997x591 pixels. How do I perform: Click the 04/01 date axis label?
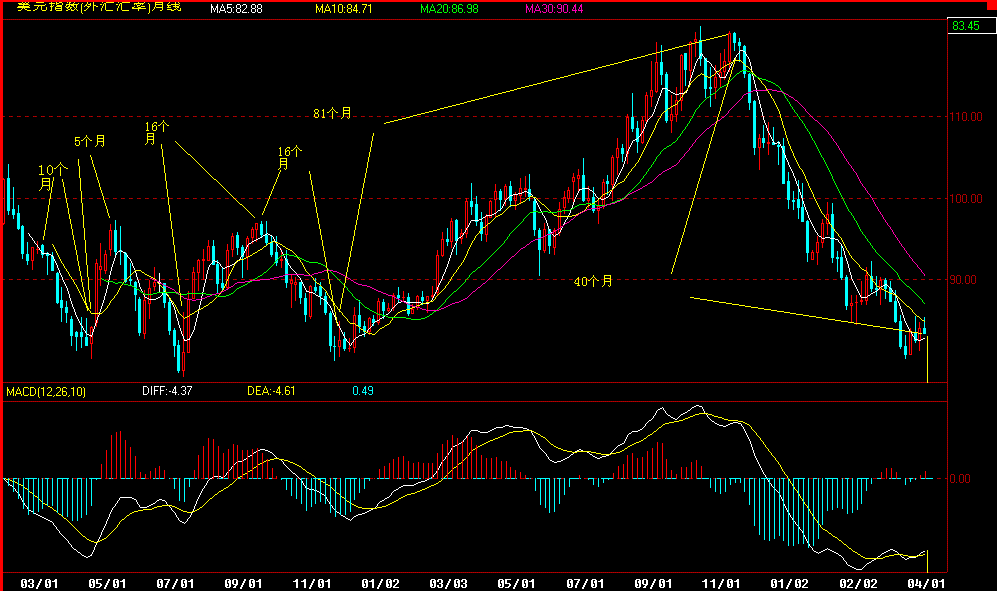click(x=926, y=583)
